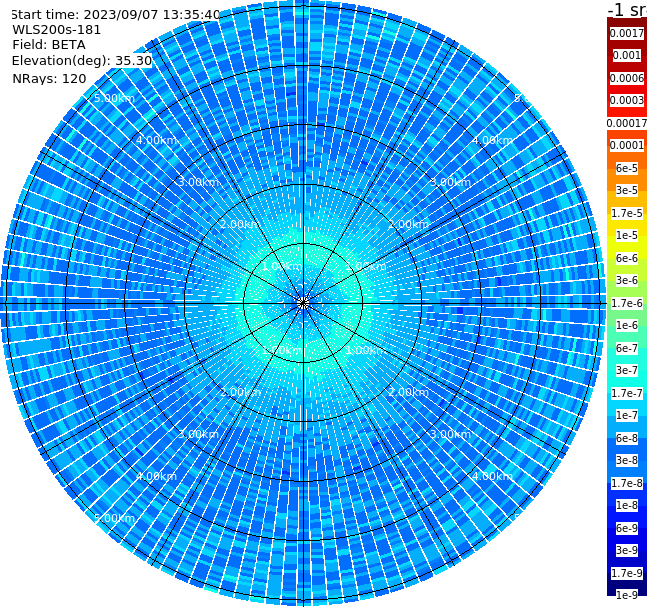Select the '6e-5' colorbar label
Image resolution: width=647 pixels, height=607 pixels.
click(627, 168)
